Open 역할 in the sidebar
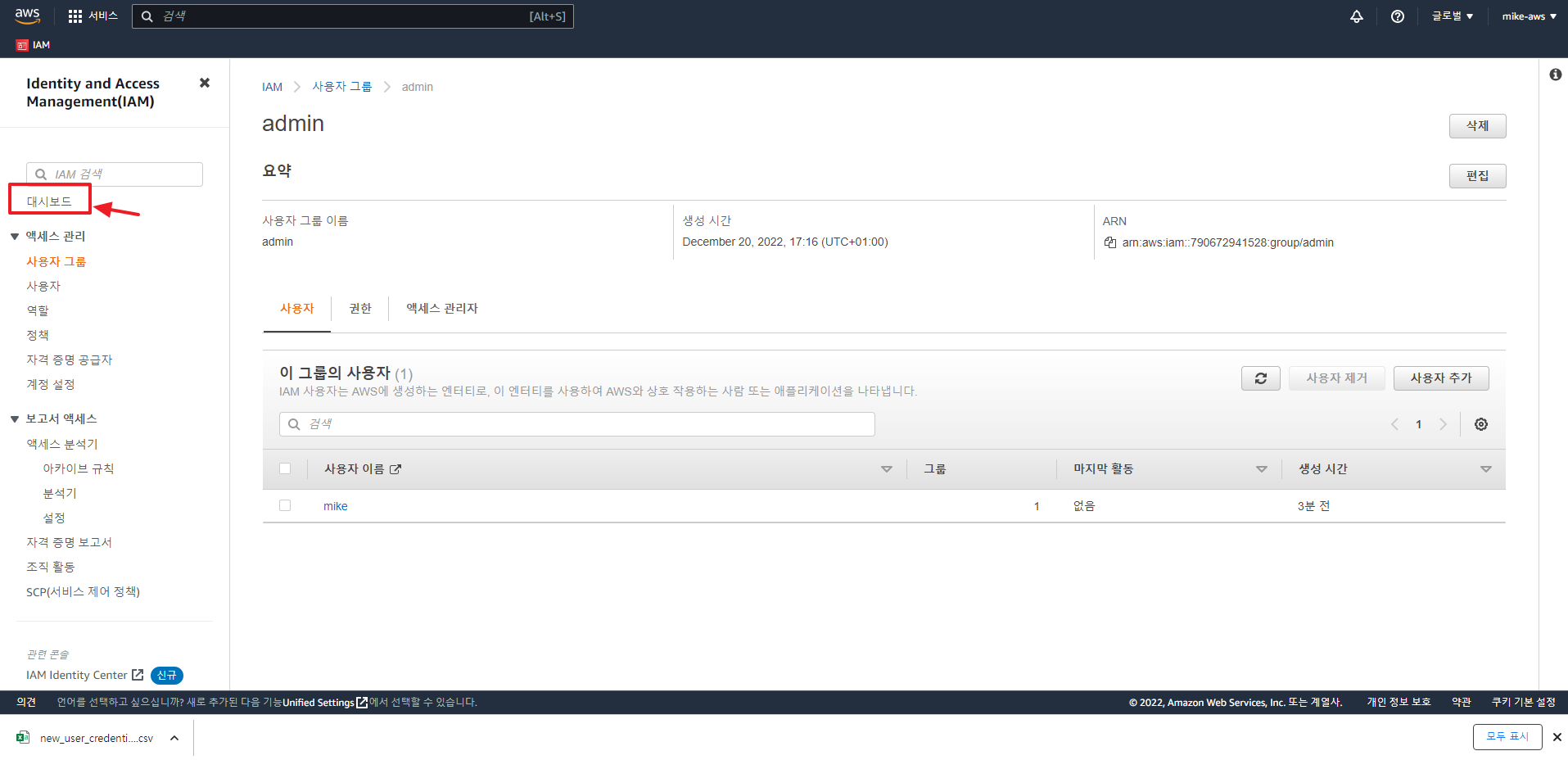1568x760 pixels. 38,310
